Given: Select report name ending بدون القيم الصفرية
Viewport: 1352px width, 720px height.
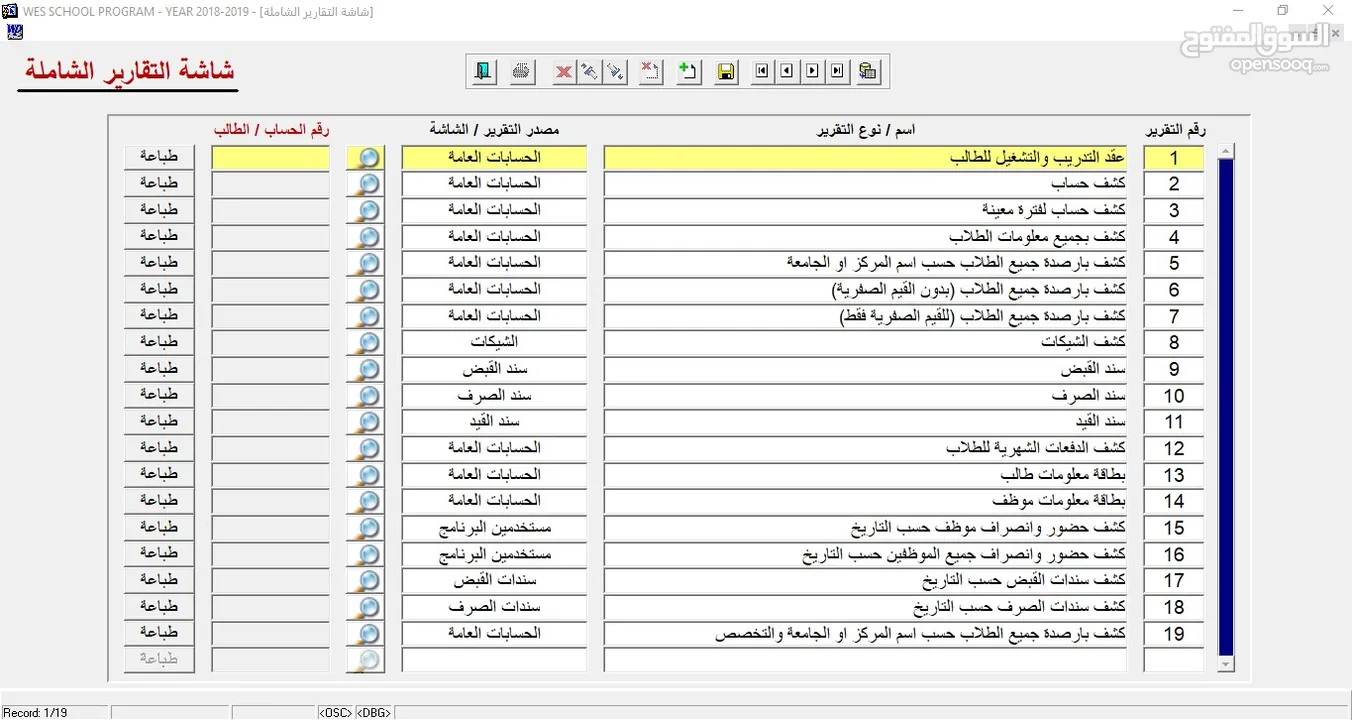Looking at the screenshot, I should coord(866,290).
